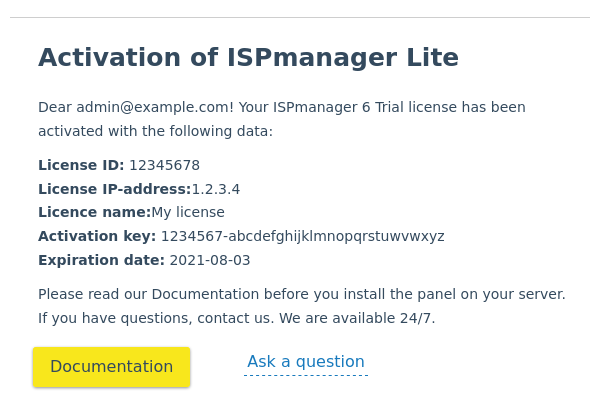Click the admin@example.com email address

pyautogui.click(x=153, y=107)
